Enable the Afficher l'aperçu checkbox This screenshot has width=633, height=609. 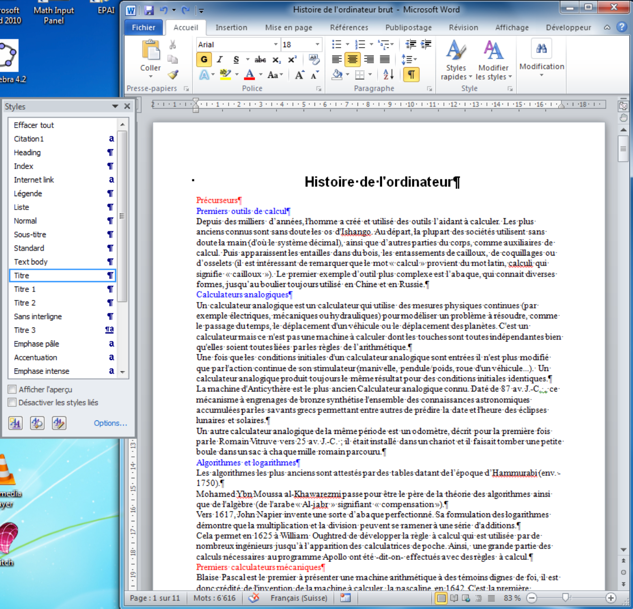tap(12, 389)
